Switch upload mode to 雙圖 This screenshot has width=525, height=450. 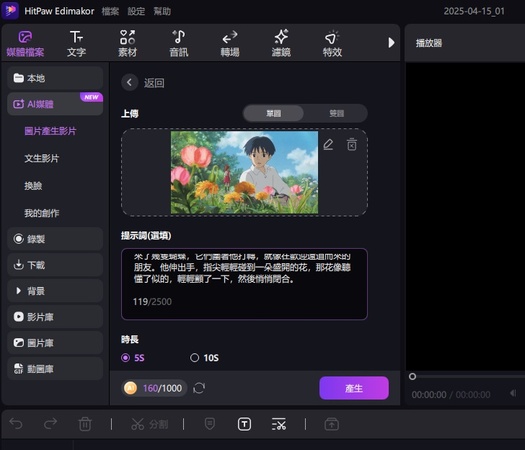(x=336, y=114)
